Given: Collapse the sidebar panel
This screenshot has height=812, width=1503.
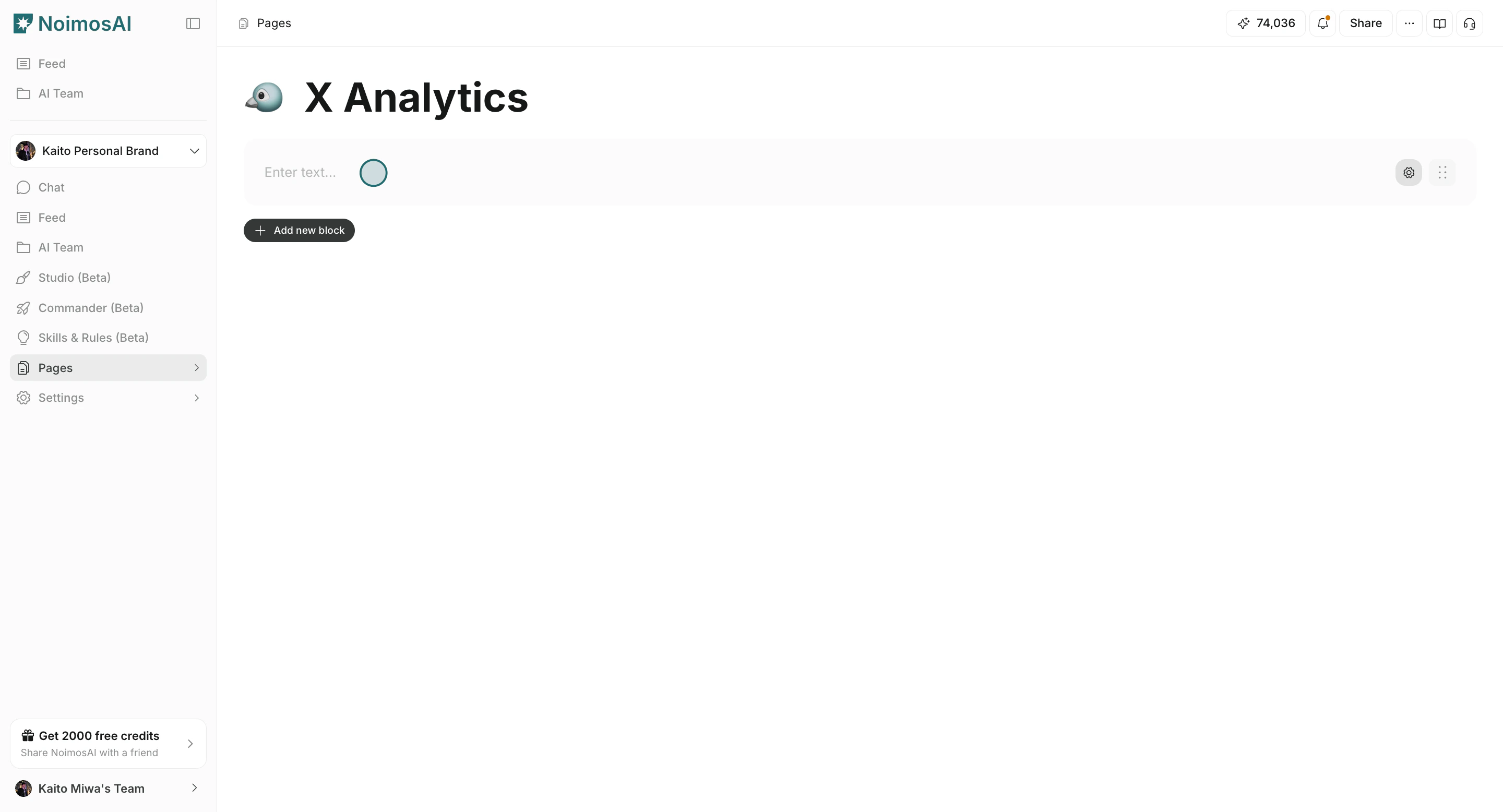Looking at the screenshot, I should click(x=193, y=23).
